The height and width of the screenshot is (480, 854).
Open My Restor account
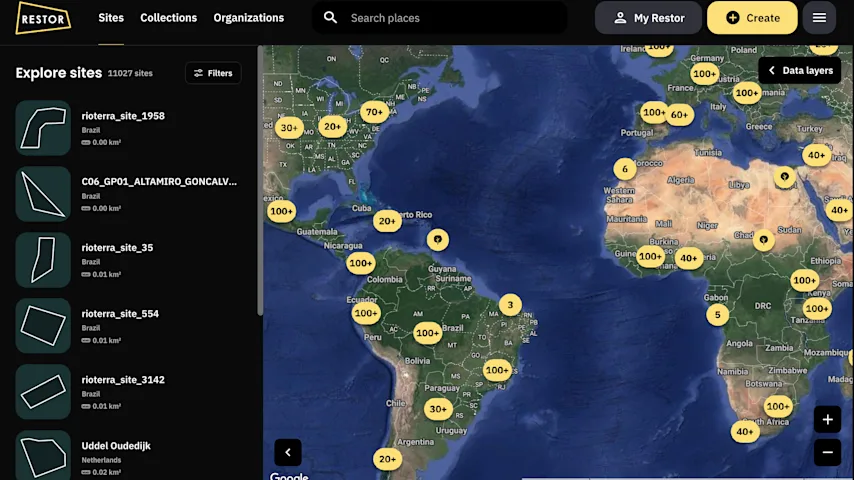(x=648, y=18)
